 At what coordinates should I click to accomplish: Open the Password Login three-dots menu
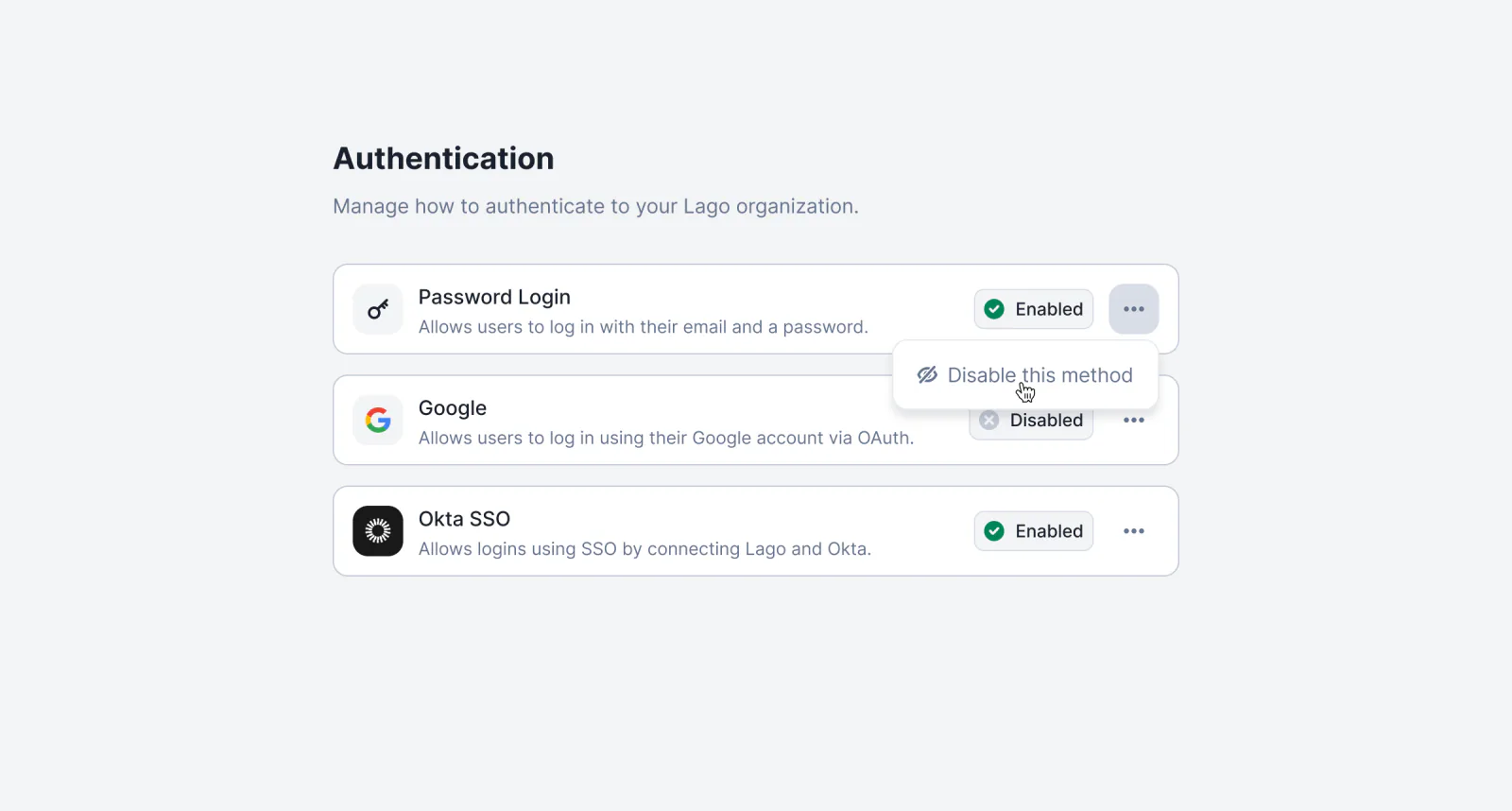click(x=1134, y=309)
